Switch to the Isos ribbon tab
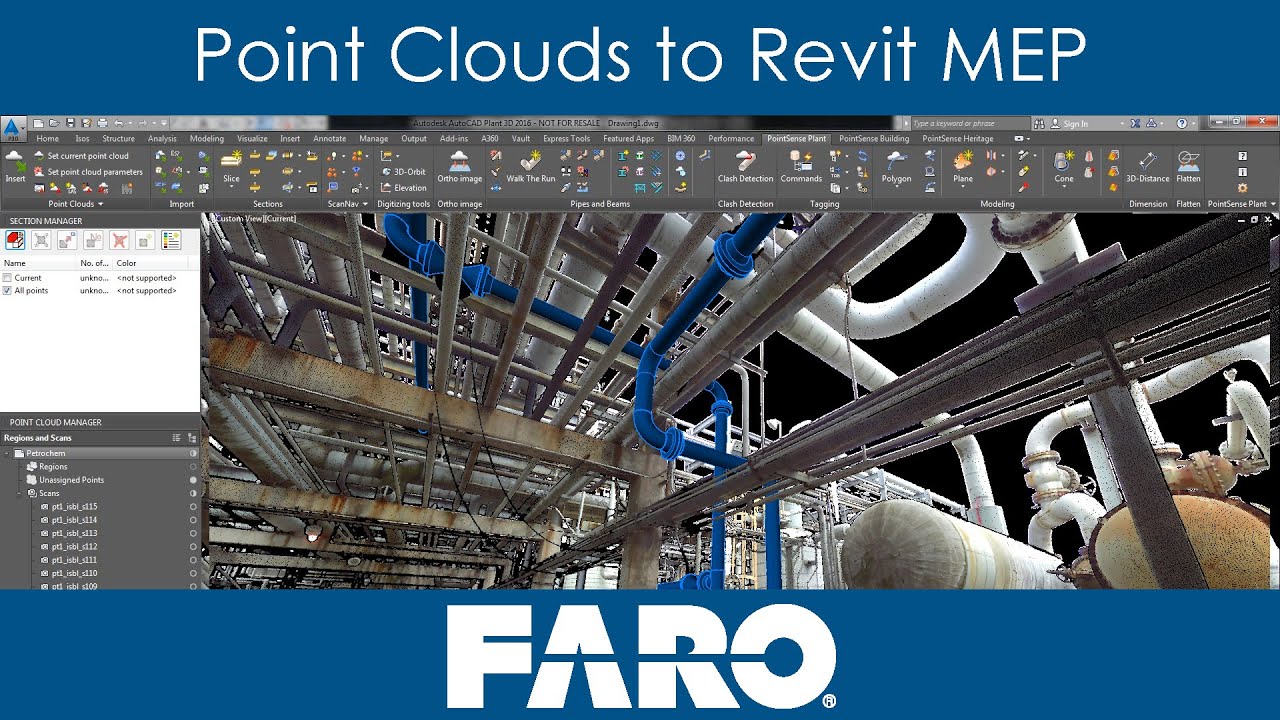Screen dimensions: 1280x720 [82, 139]
